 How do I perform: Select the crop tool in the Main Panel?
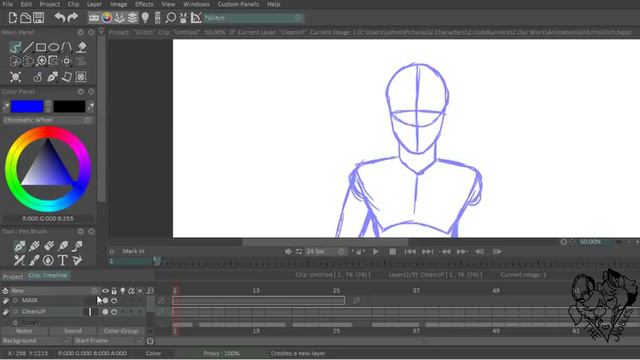(x=53, y=61)
